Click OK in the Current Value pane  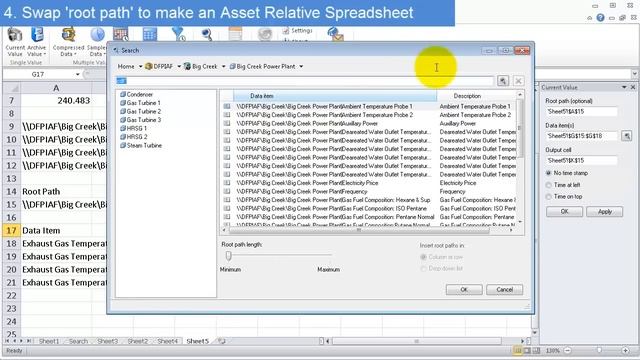tap(564, 211)
